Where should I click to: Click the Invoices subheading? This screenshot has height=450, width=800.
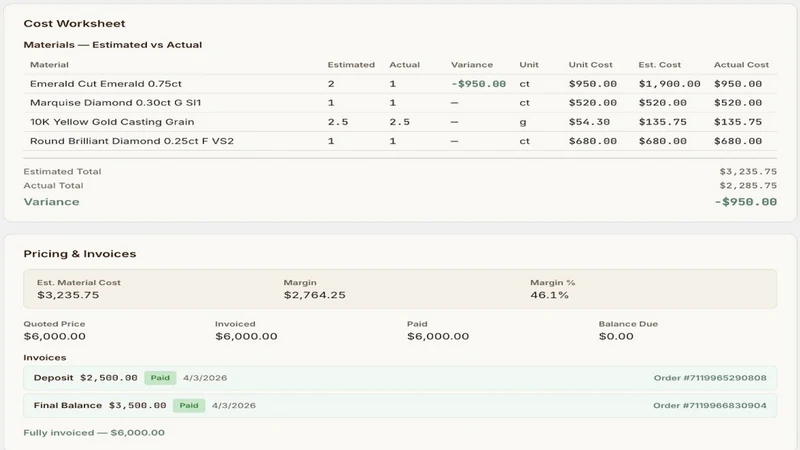[x=45, y=358]
